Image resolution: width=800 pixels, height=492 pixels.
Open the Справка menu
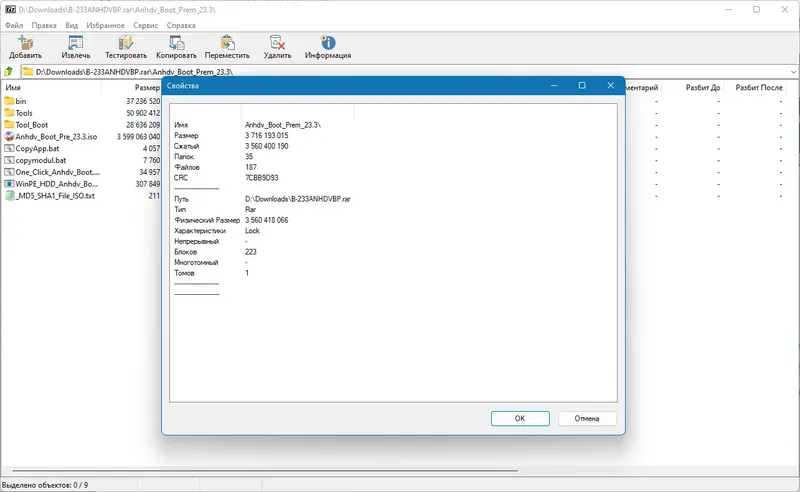coord(181,25)
